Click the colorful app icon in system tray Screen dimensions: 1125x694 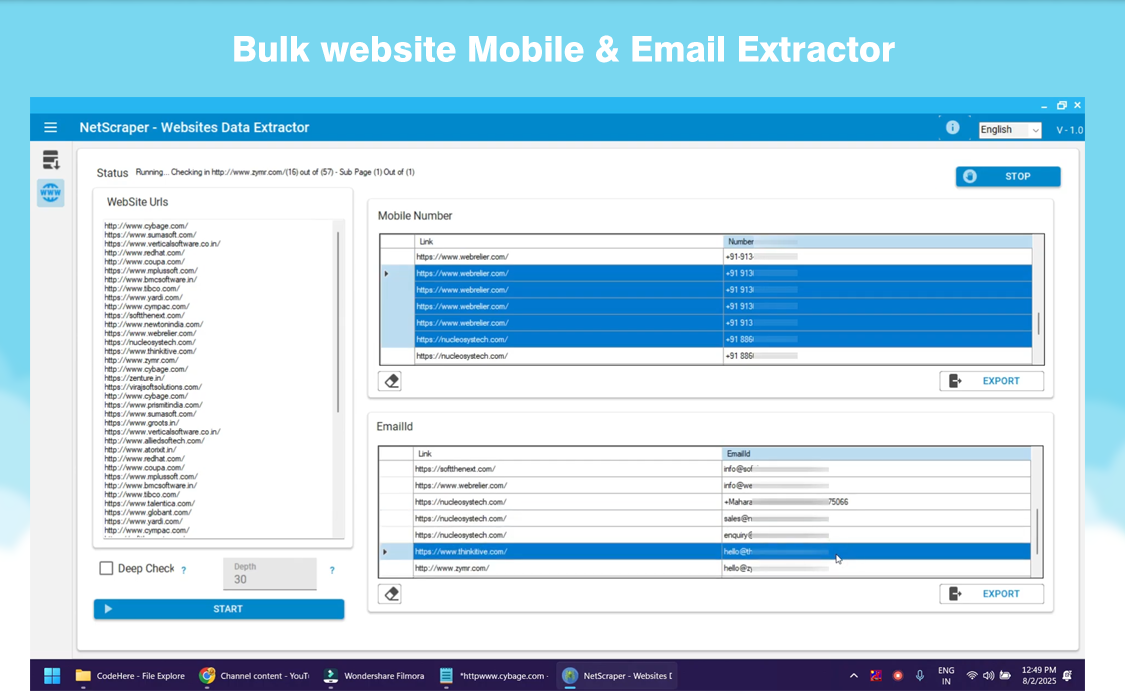[876, 675]
